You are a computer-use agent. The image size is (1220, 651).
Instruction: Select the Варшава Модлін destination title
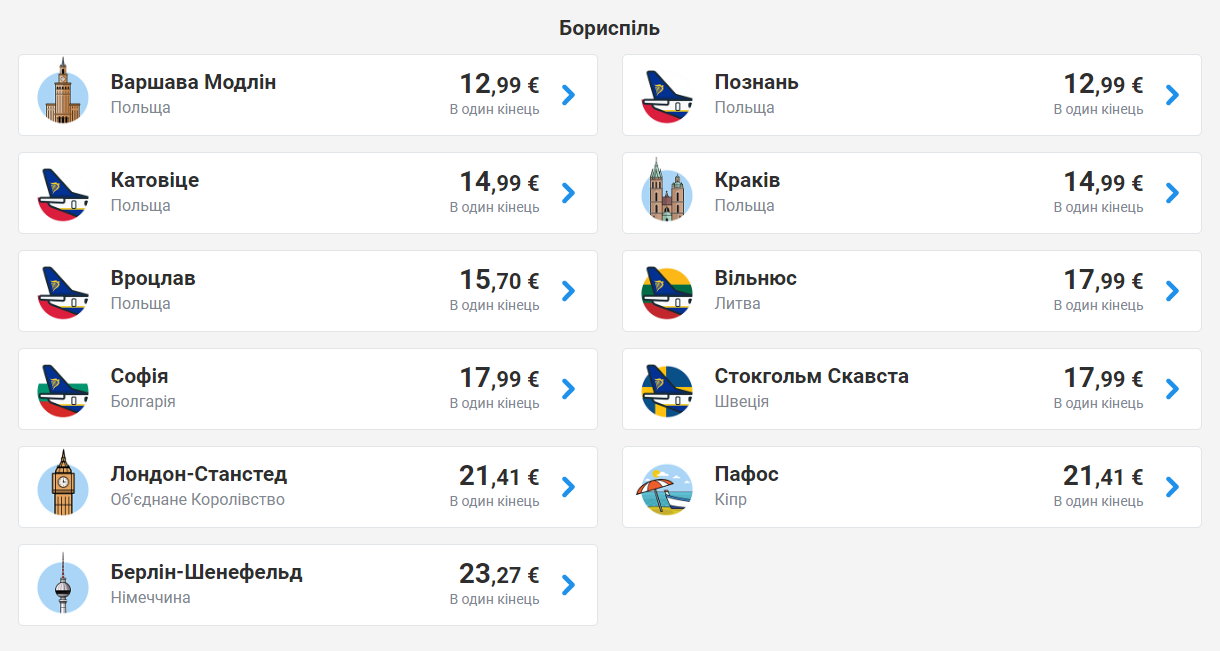click(193, 82)
